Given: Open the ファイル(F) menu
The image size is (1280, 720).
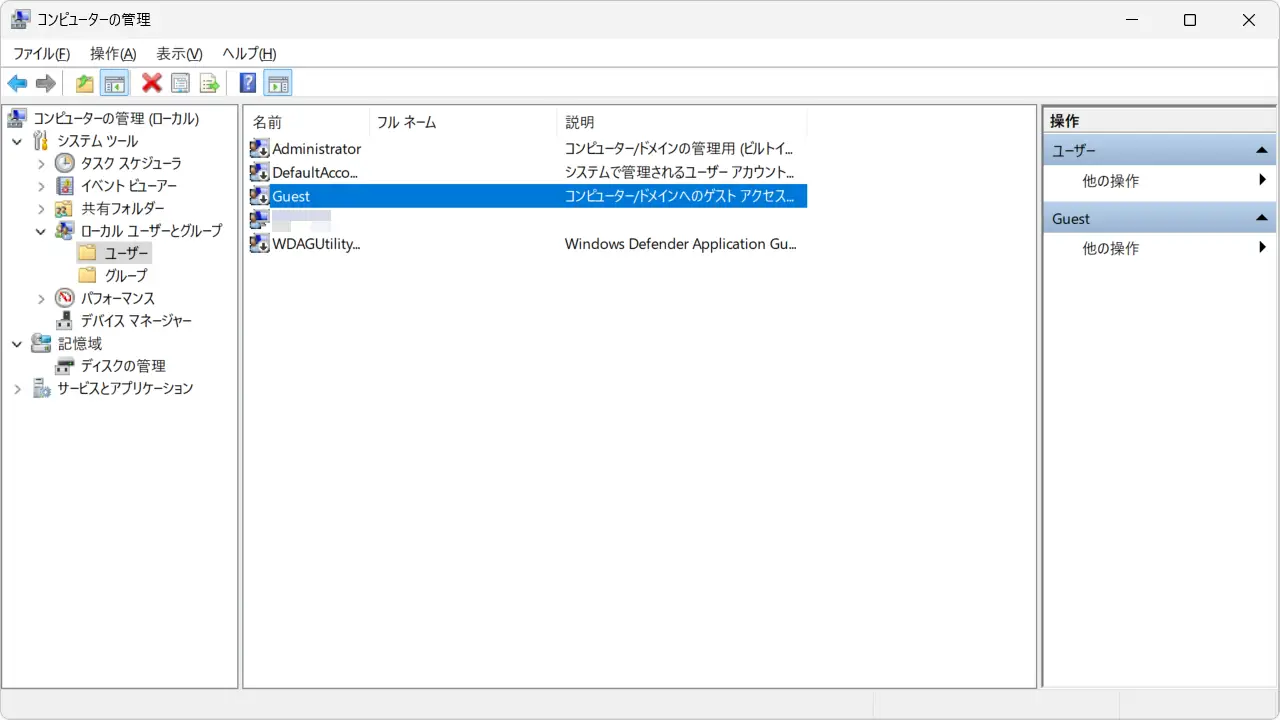Looking at the screenshot, I should coord(41,54).
